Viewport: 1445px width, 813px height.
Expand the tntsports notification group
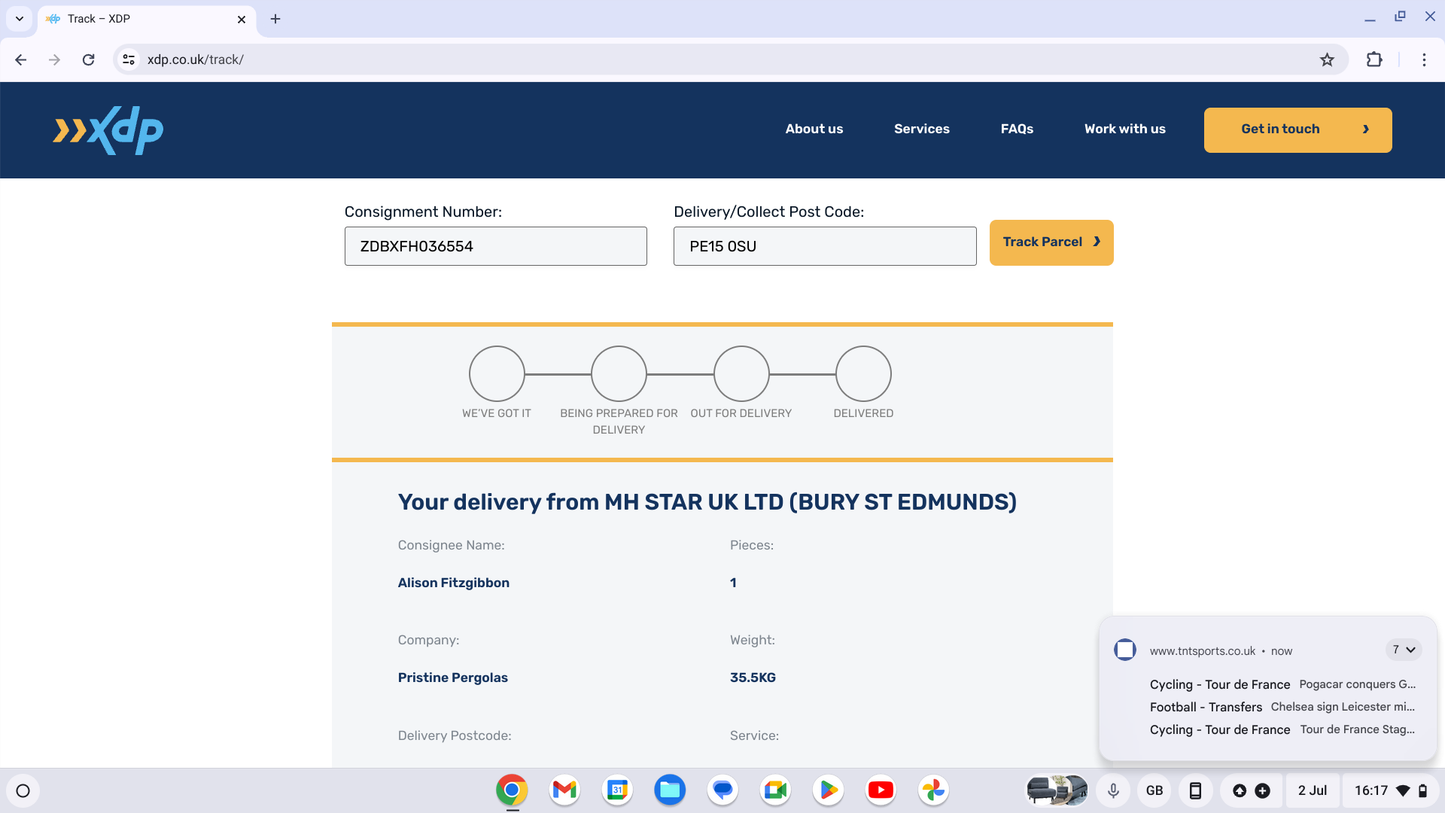[1404, 650]
